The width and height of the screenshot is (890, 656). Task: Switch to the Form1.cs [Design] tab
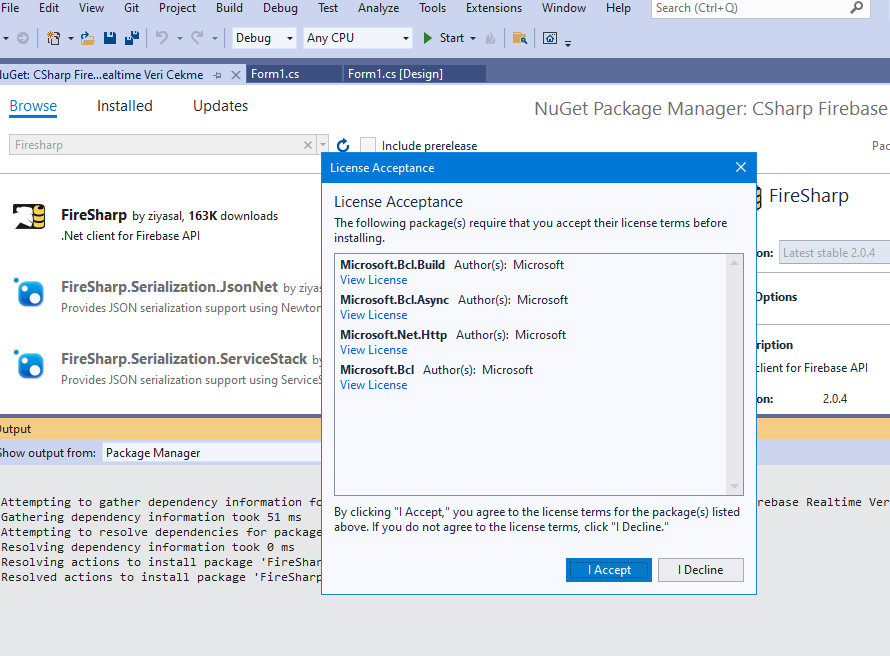click(x=414, y=74)
